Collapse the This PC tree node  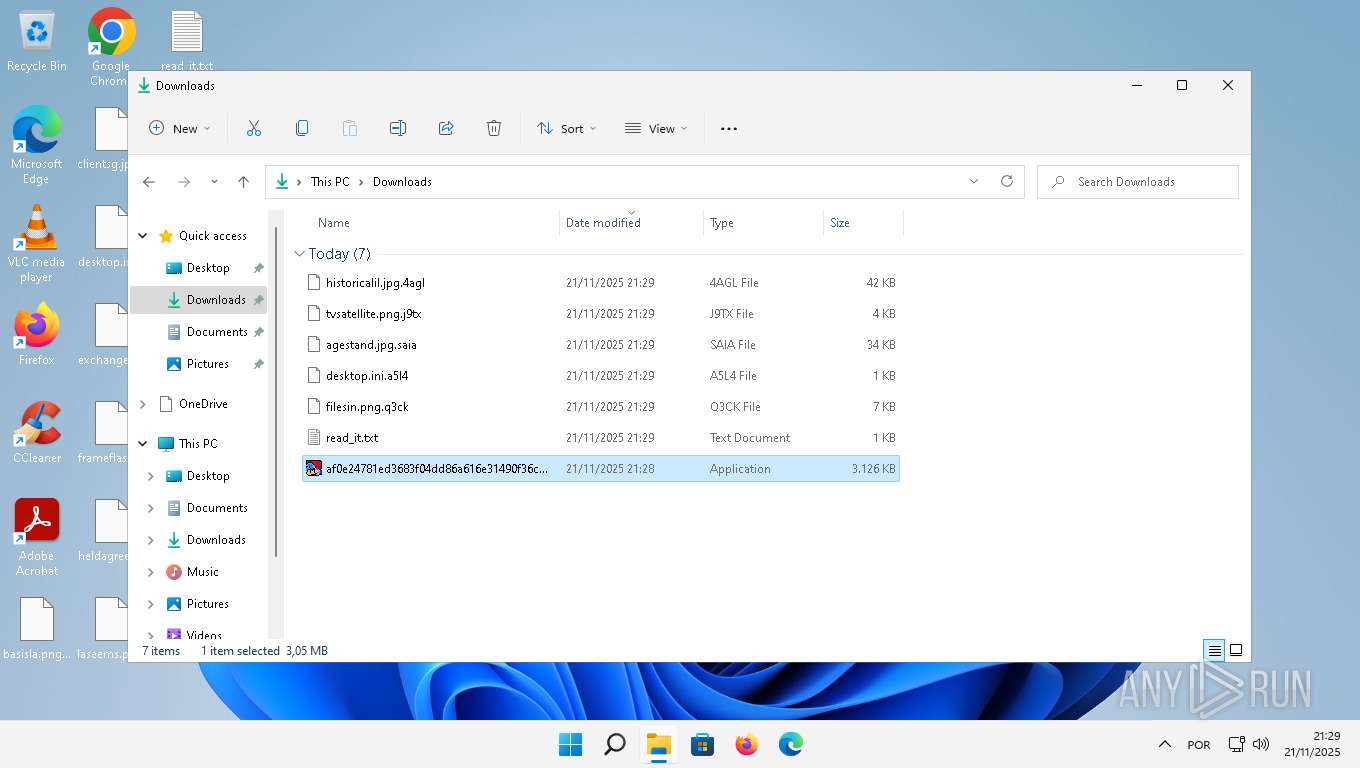(143, 444)
